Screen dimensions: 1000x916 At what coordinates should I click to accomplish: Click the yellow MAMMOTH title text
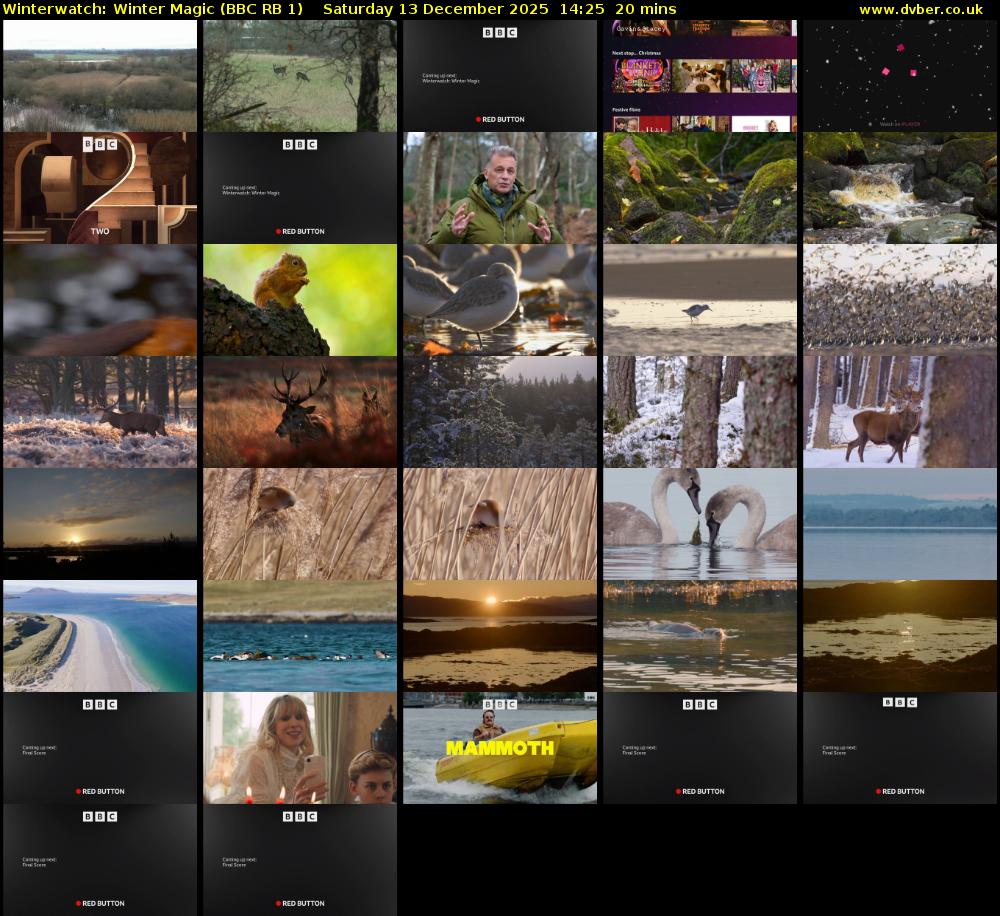500,748
